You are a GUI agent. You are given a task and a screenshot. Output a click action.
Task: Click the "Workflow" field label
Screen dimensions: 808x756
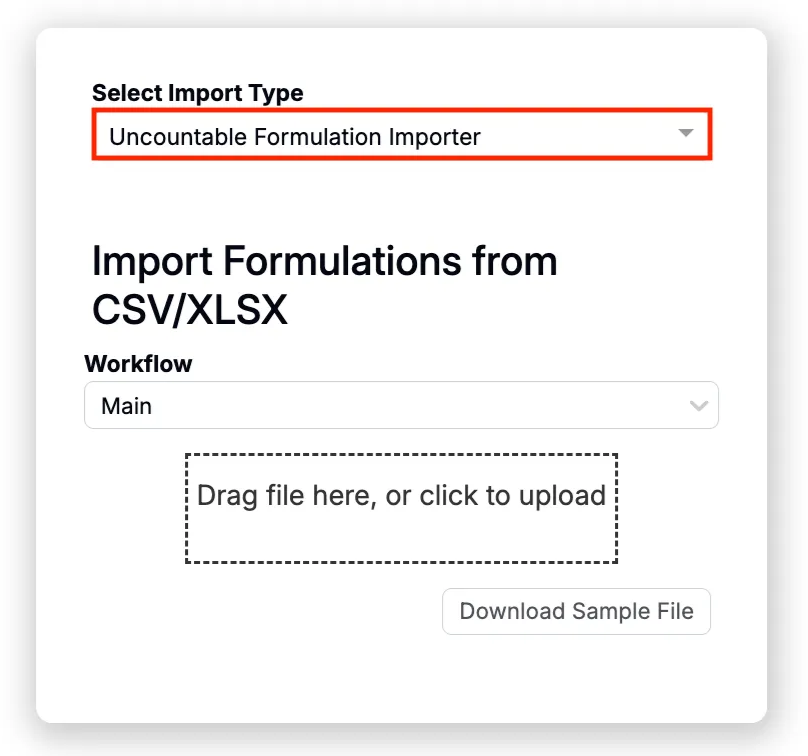pos(138,363)
